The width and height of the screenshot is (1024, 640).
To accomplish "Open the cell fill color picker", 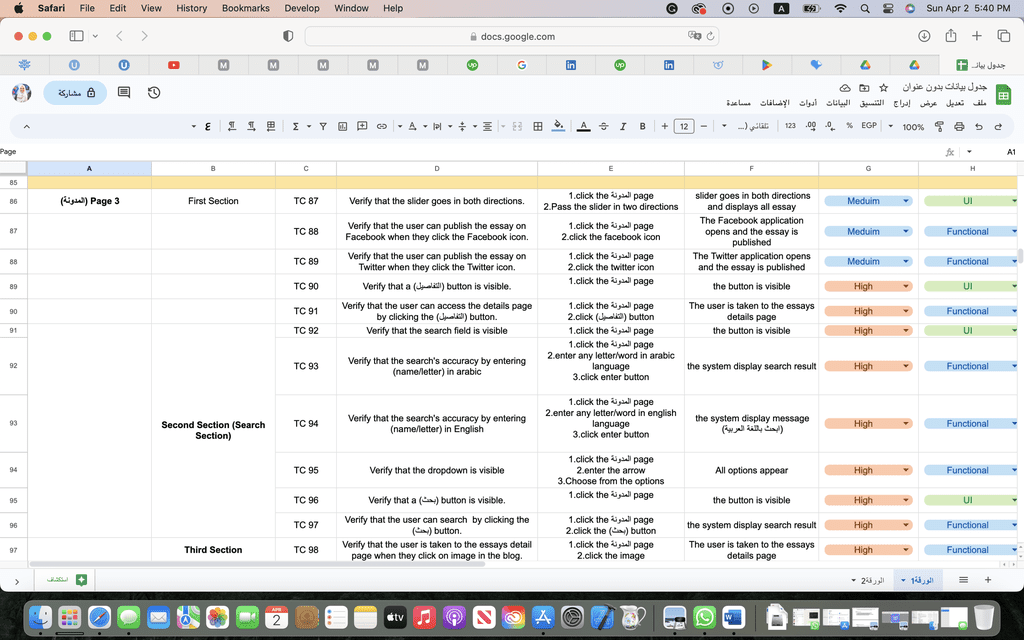I will [558, 126].
